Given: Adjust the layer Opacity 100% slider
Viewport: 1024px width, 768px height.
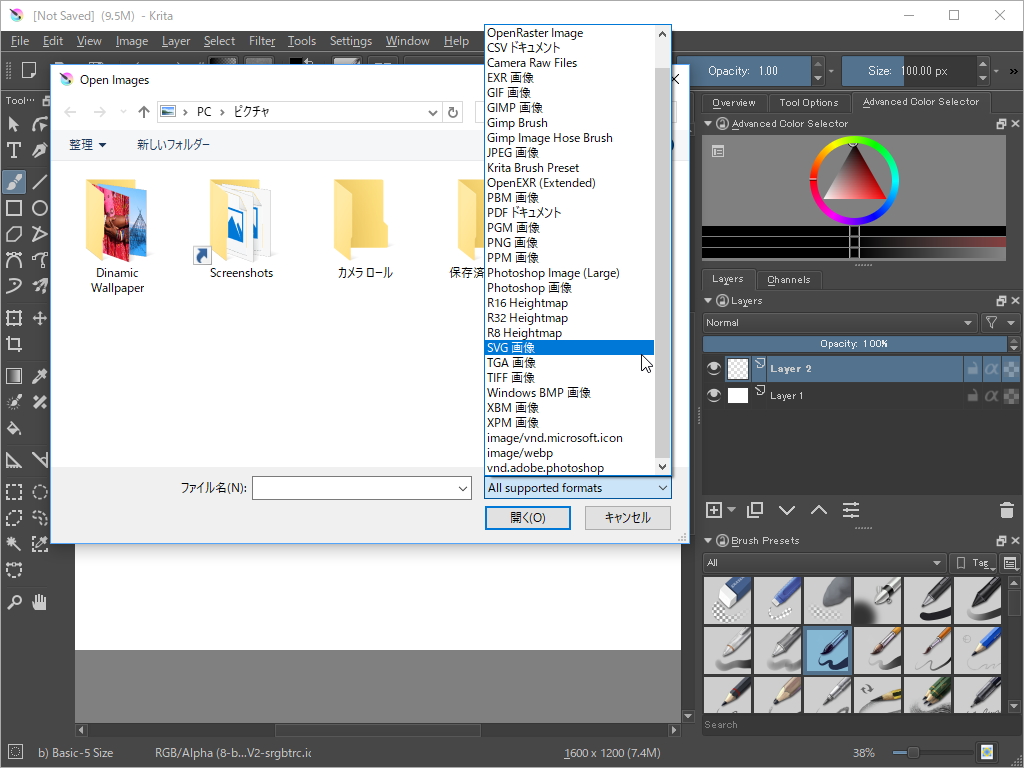Looking at the screenshot, I should tap(854, 344).
